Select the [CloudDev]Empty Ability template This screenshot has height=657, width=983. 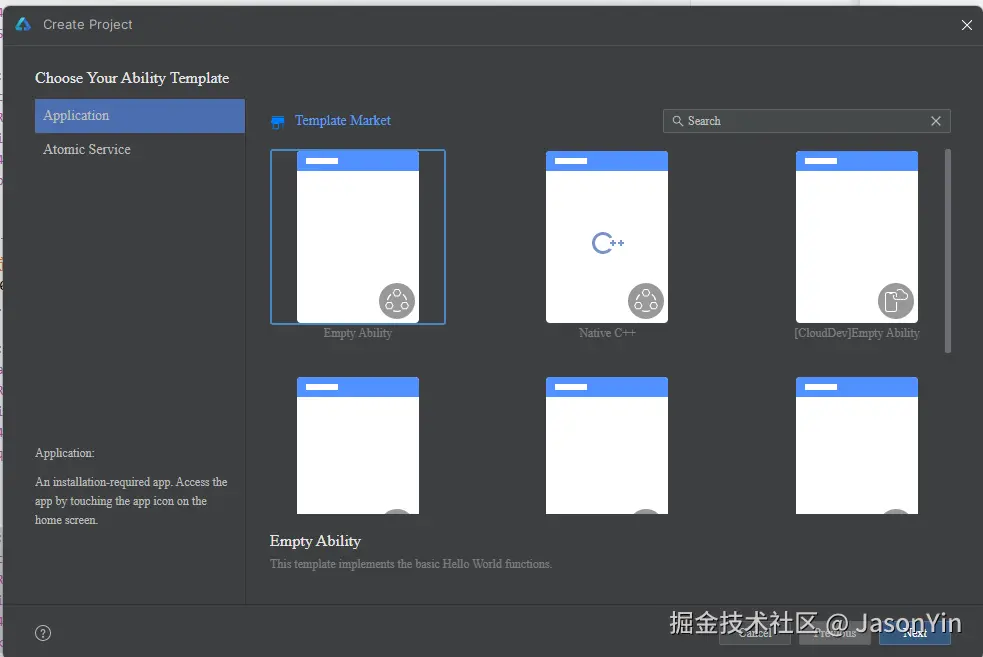coord(856,237)
